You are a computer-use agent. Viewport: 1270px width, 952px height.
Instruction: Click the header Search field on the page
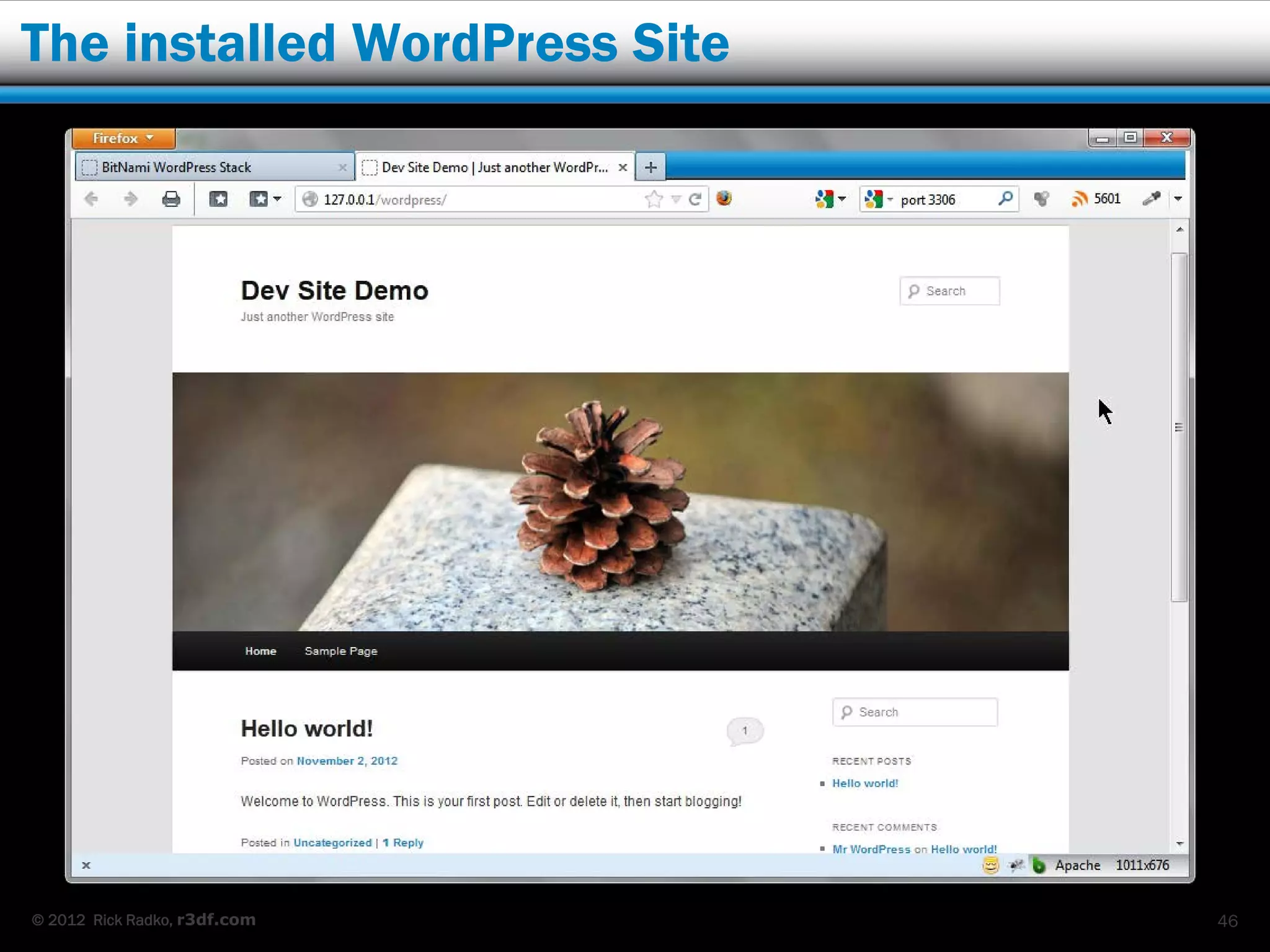coord(949,291)
